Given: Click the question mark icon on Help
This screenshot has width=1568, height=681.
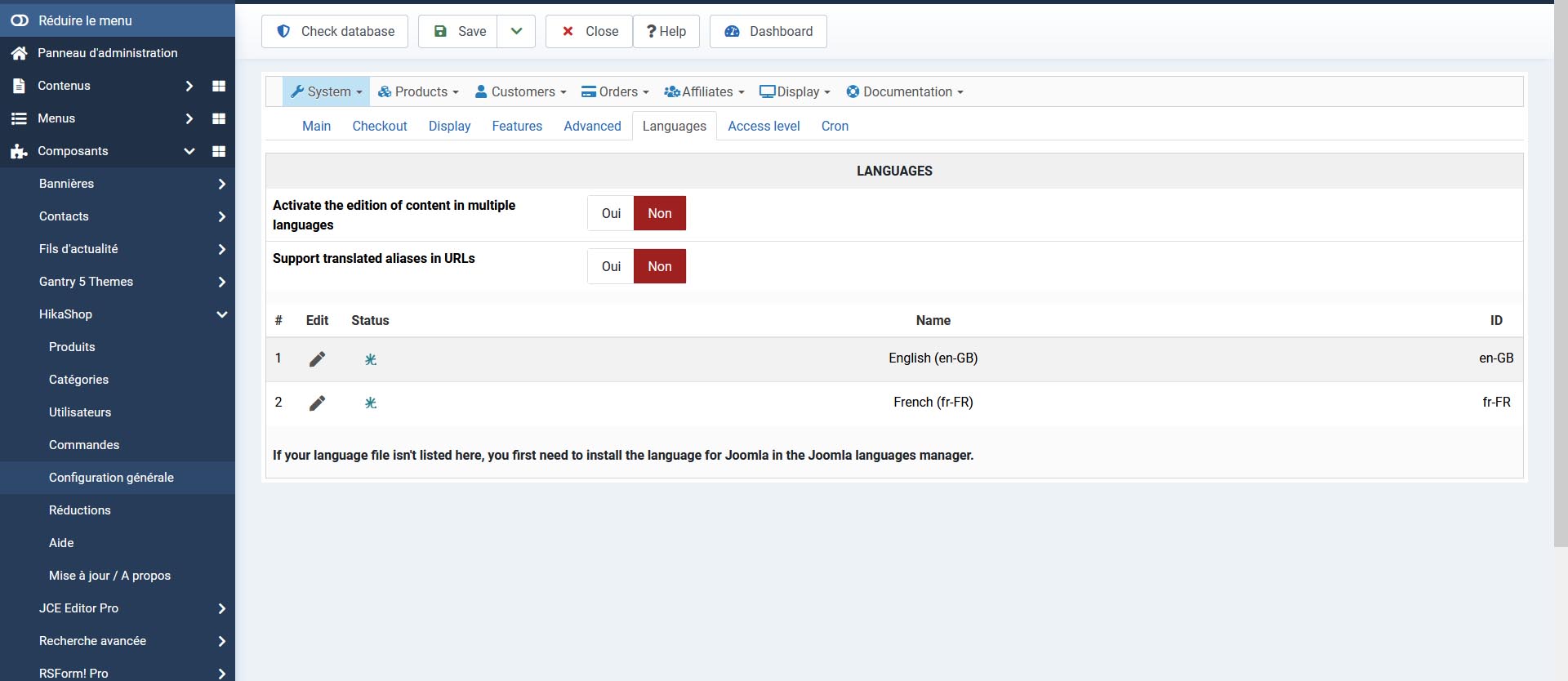Looking at the screenshot, I should (651, 31).
